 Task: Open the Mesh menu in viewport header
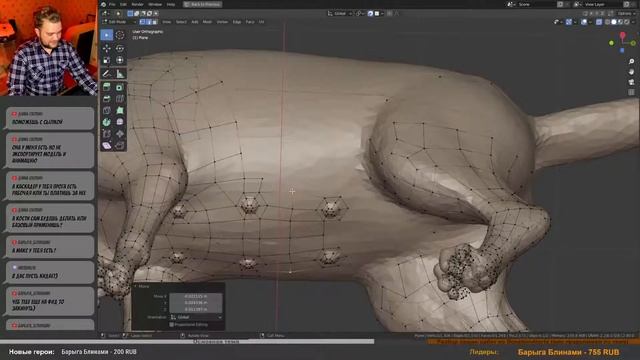pos(207,22)
